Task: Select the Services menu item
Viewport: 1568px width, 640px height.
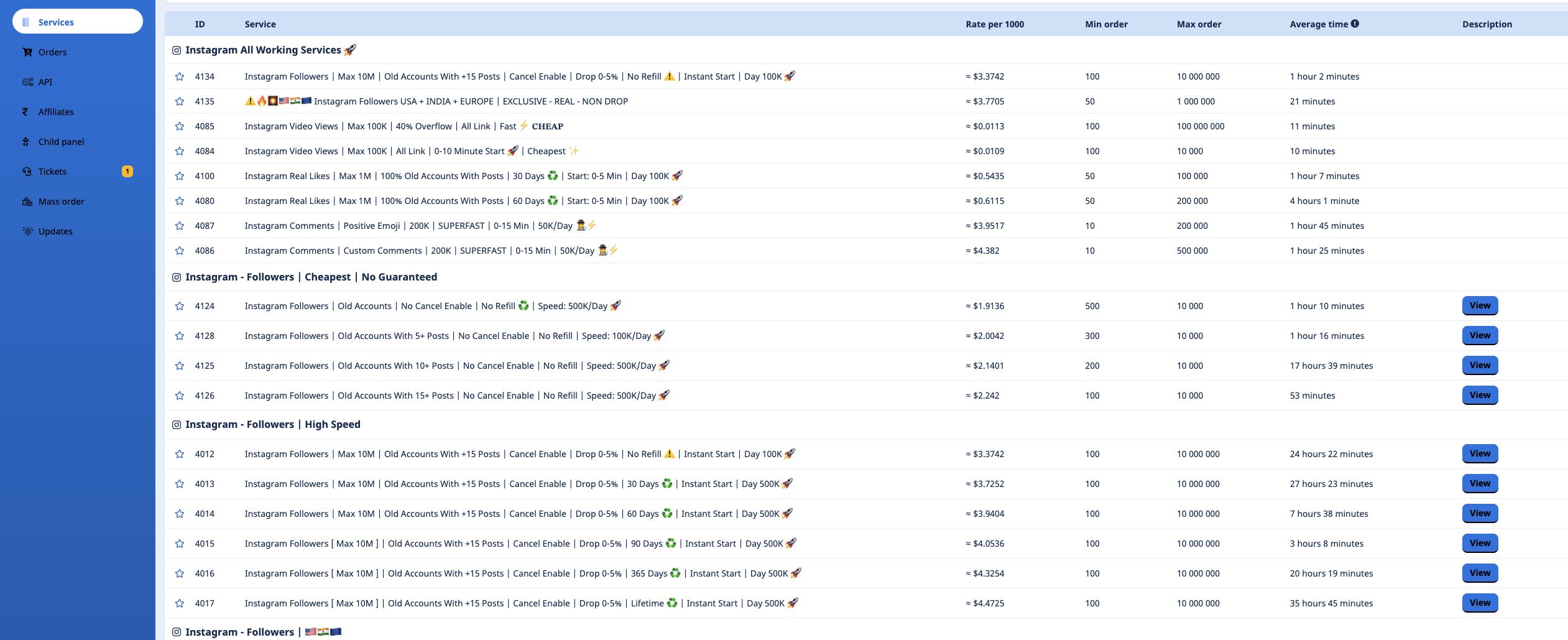Action: tap(77, 22)
